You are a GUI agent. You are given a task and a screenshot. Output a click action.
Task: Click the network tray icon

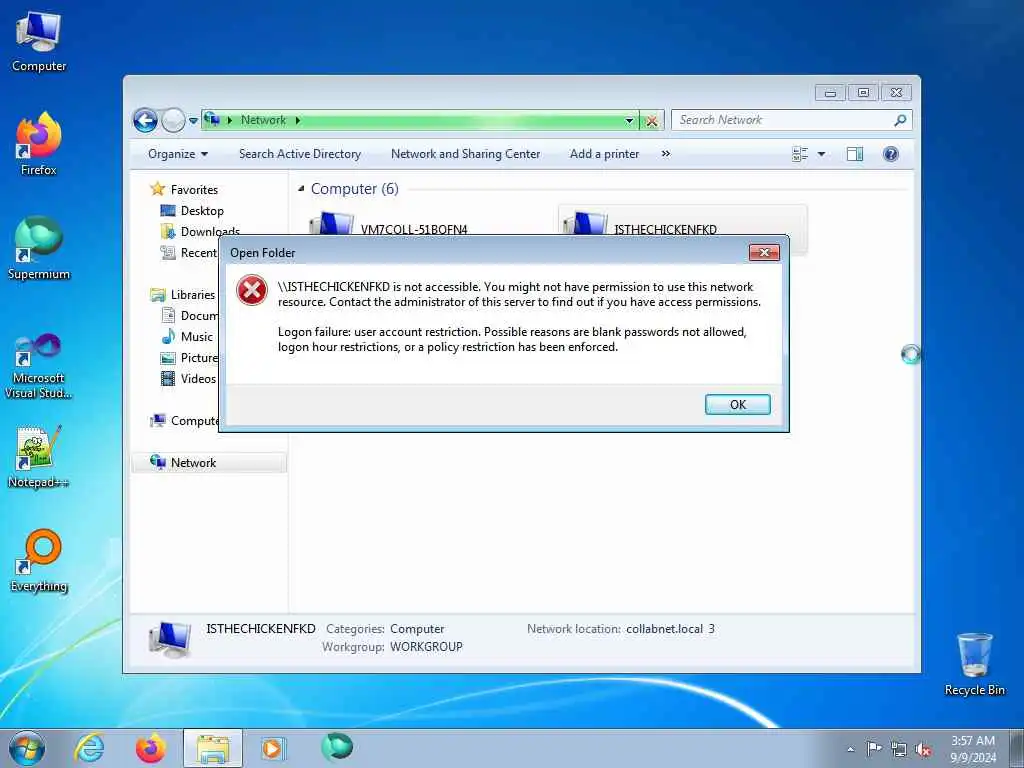click(899, 750)
